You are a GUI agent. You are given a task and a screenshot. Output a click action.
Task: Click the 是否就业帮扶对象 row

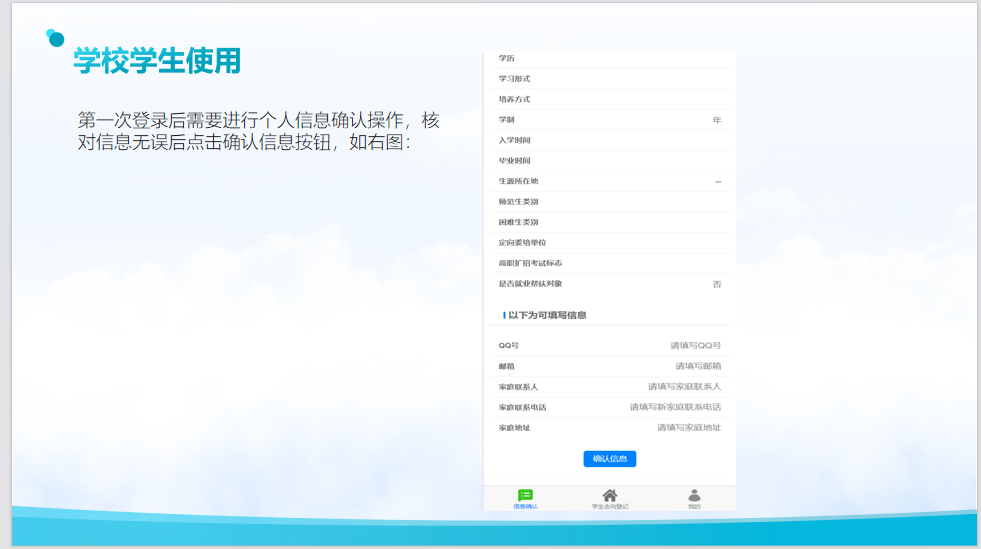point(609,284)
